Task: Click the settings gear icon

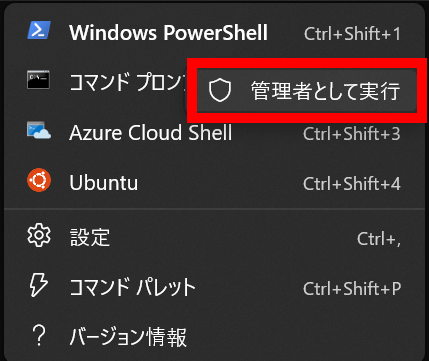Action: point(39,235)
